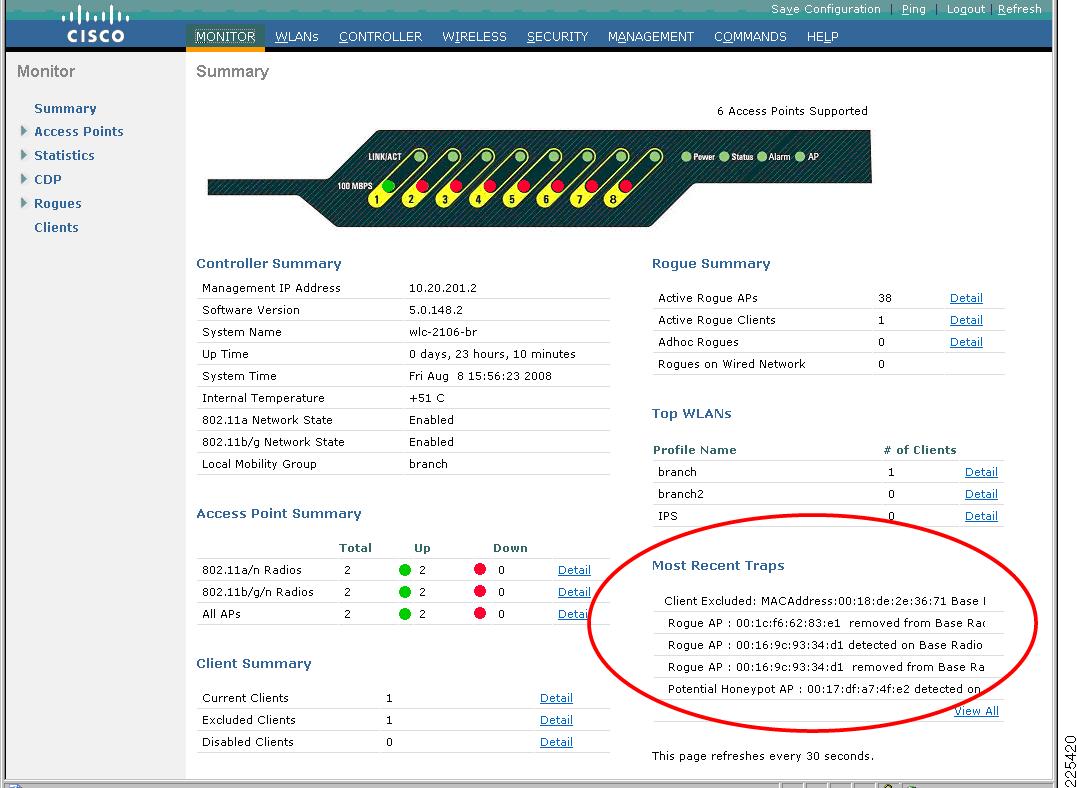
Task: Open Detail for IPS WLAN profile
Action: coord(982,516)
